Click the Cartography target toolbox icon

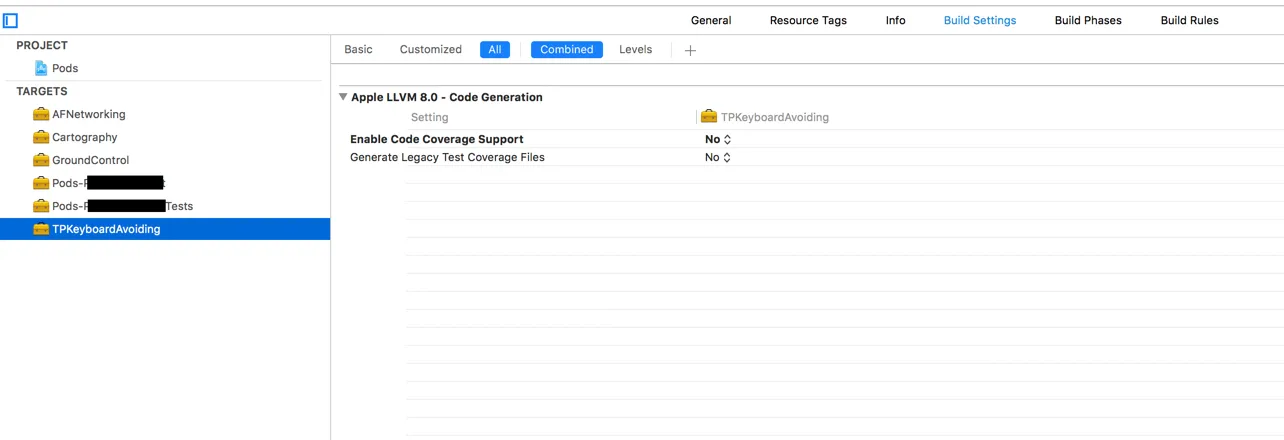click(x=41, y=137)
